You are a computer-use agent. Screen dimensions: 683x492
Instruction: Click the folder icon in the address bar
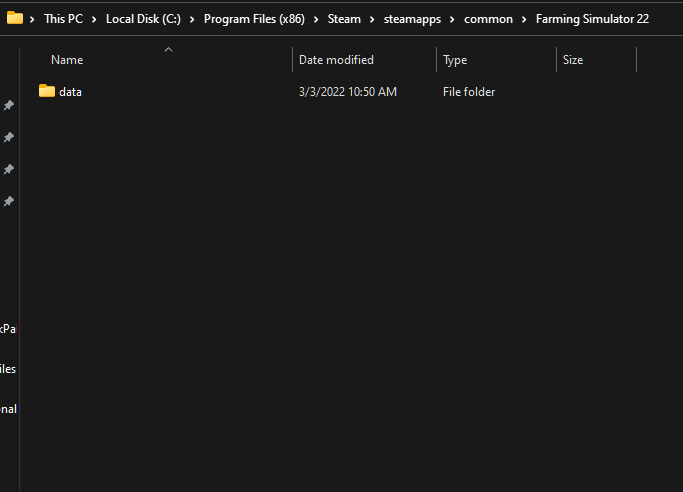pos(15,18)
